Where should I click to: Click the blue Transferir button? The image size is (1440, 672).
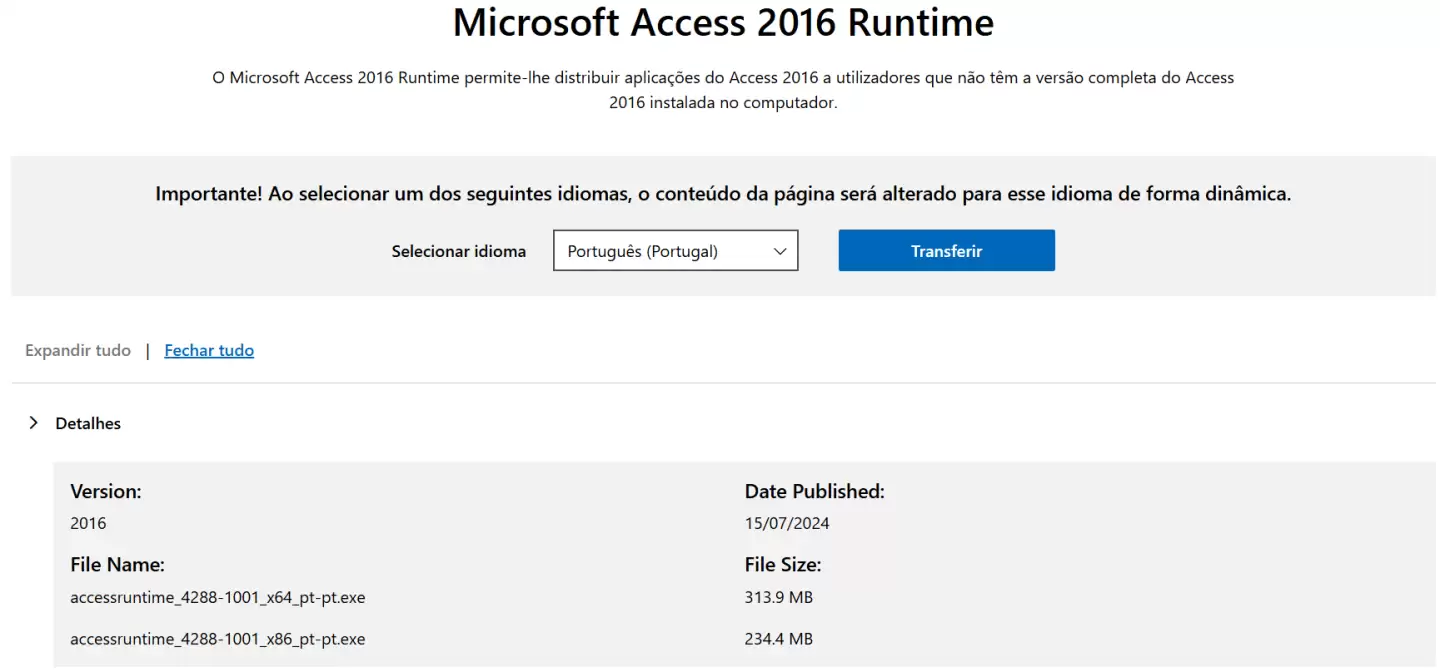946,251
